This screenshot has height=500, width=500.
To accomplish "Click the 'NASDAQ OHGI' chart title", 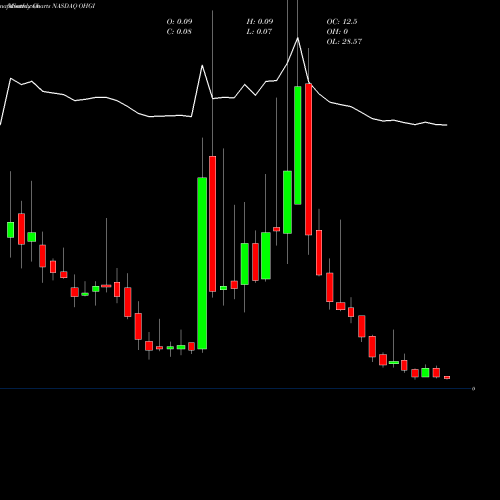I will tap(74, 6).
